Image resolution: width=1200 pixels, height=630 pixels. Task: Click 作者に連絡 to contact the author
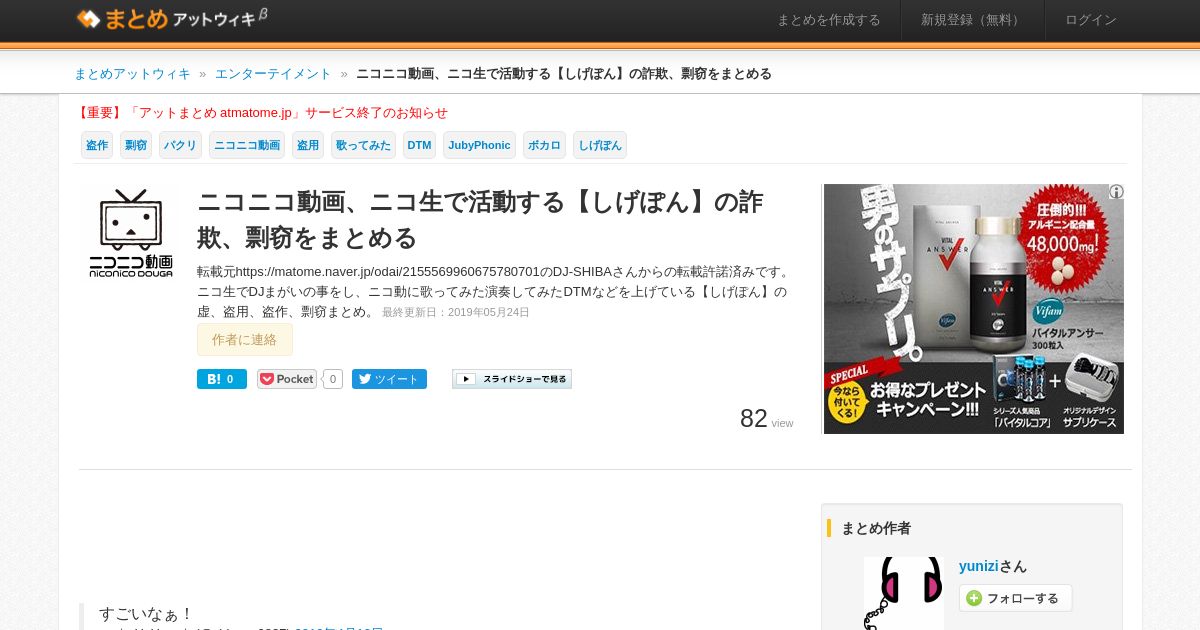coord(245,340)
